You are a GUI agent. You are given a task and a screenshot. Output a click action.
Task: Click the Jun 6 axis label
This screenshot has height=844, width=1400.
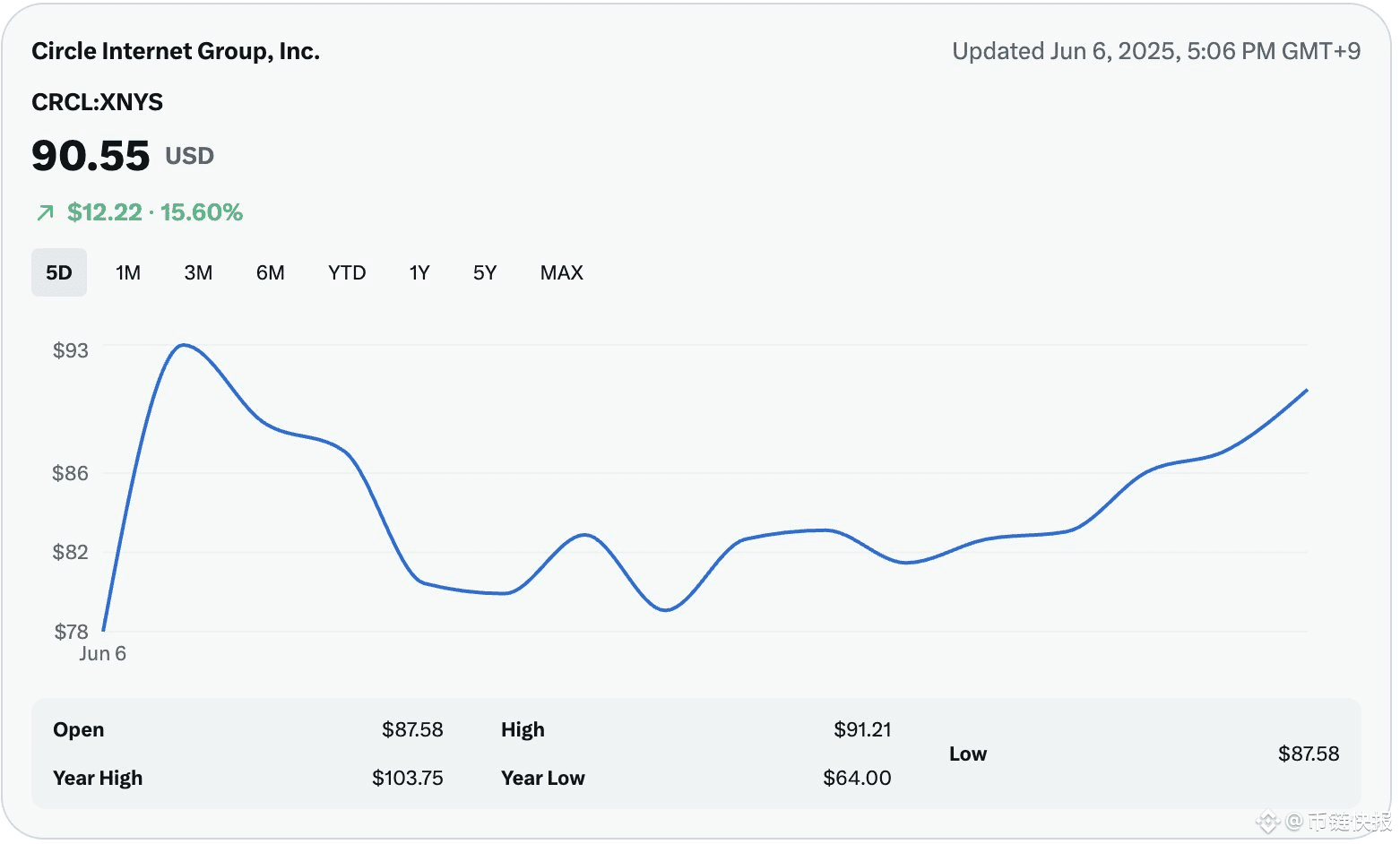click(x=102, y=653)
